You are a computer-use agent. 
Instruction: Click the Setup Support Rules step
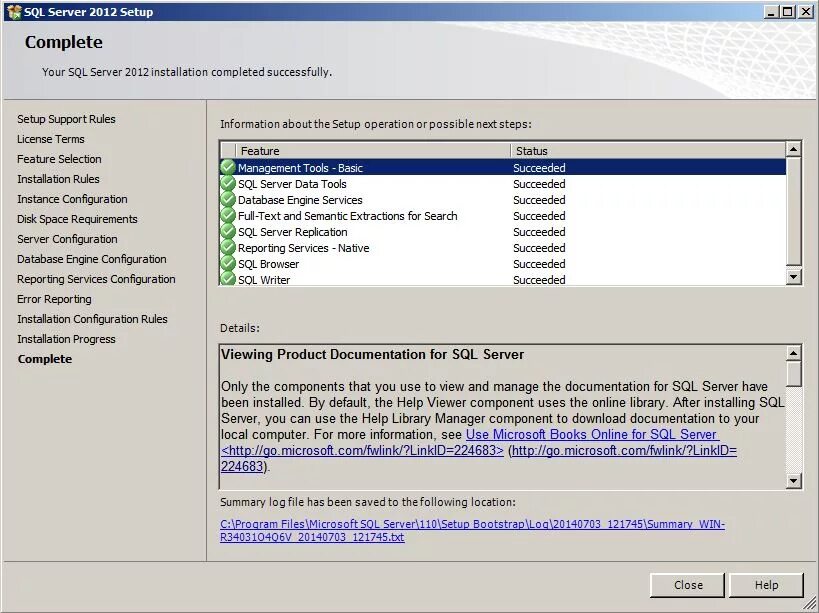pyautogui.click(x=66, y=119)
